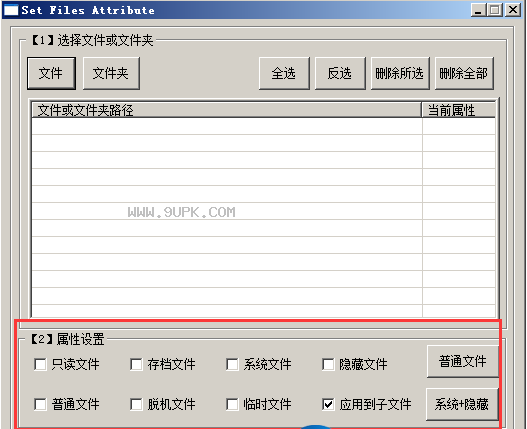Click 删除所选 to remove selected items
Screen dimensions: 527x429
(x=400, y=73)
